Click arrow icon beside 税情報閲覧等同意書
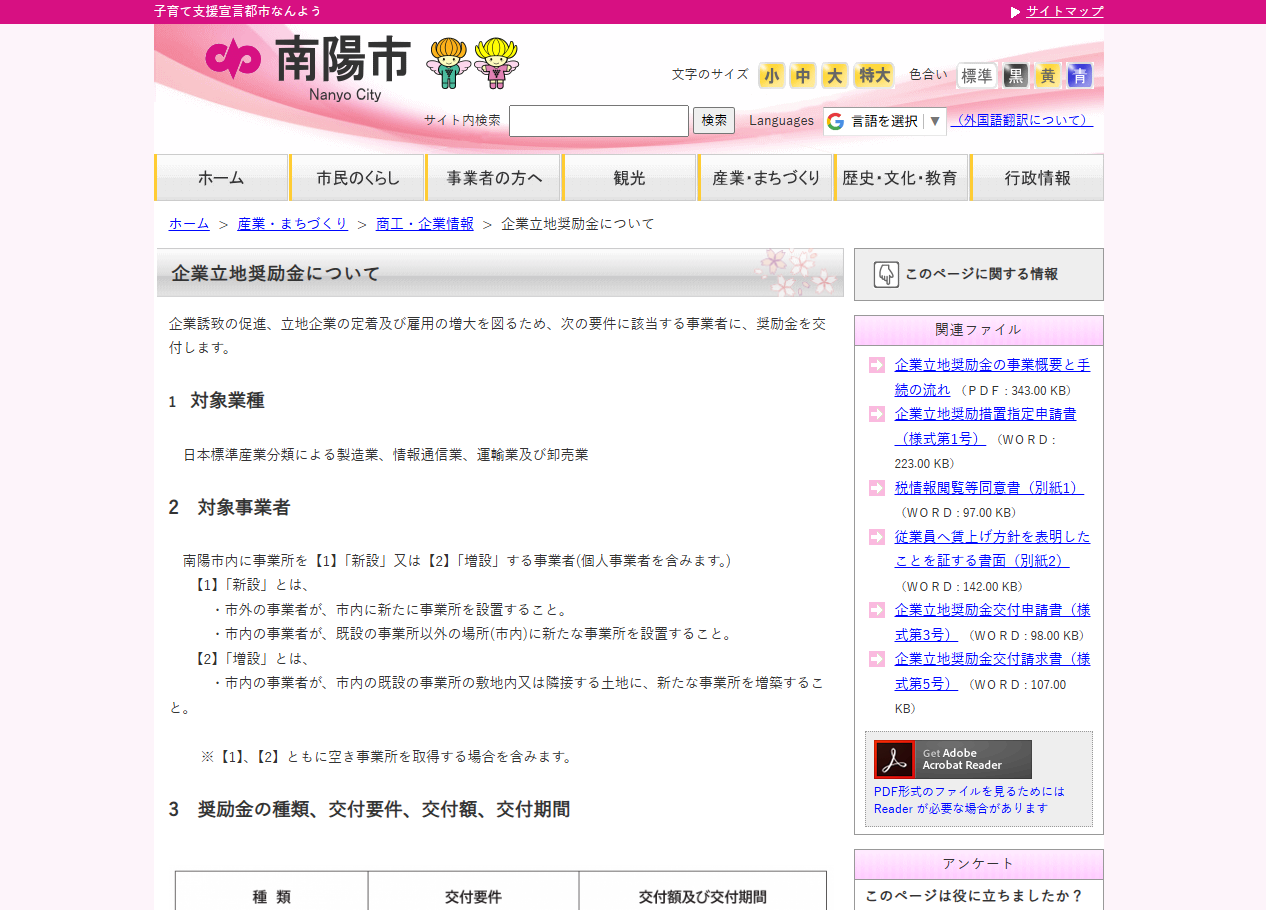This screenshot has height=910, width=1266. [877, 488]
